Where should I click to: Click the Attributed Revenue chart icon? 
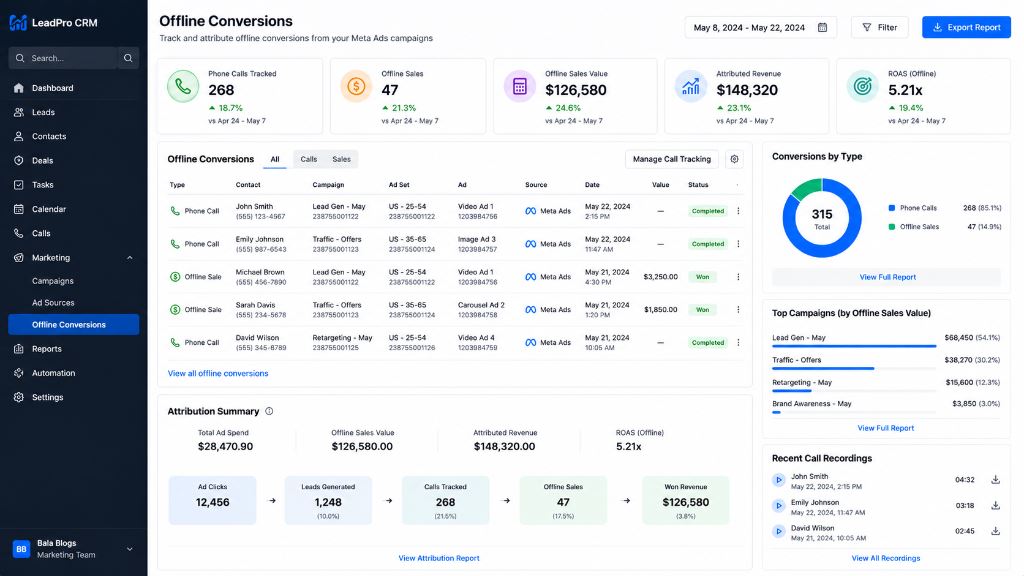point(690,86)
